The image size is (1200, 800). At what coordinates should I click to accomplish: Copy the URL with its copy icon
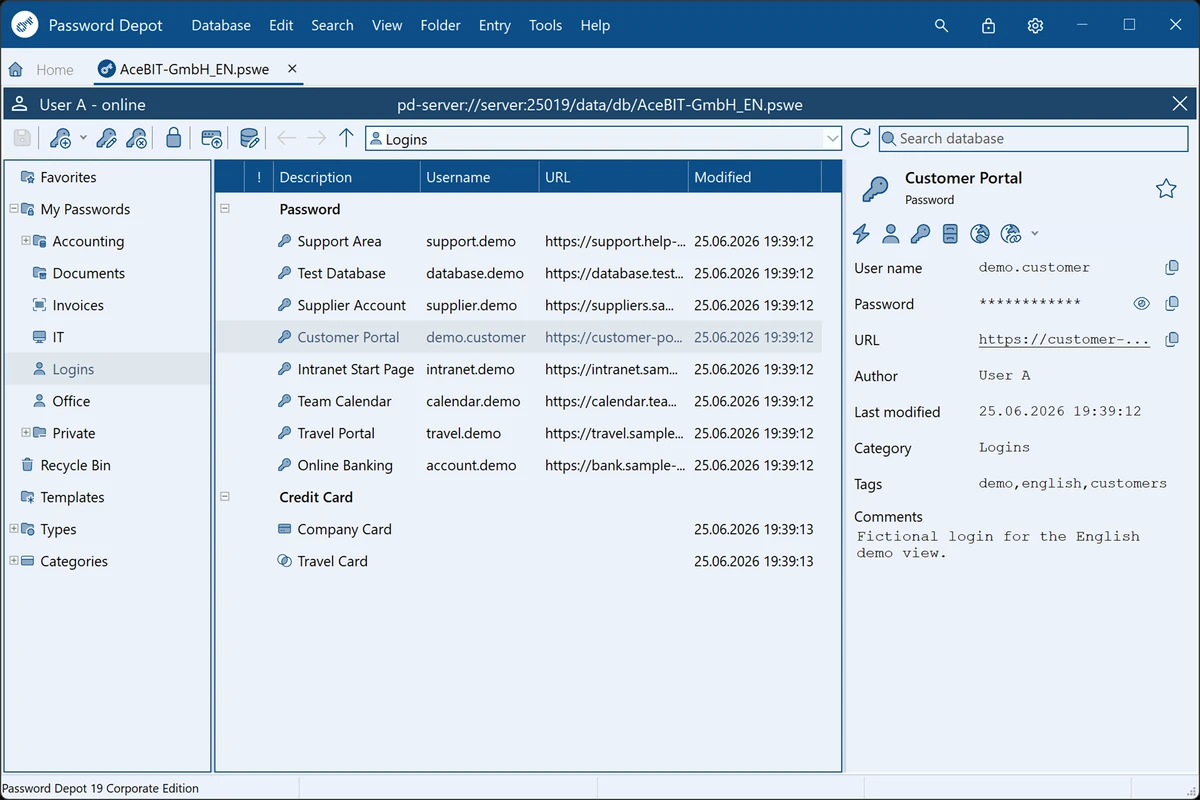point(1172,340)
